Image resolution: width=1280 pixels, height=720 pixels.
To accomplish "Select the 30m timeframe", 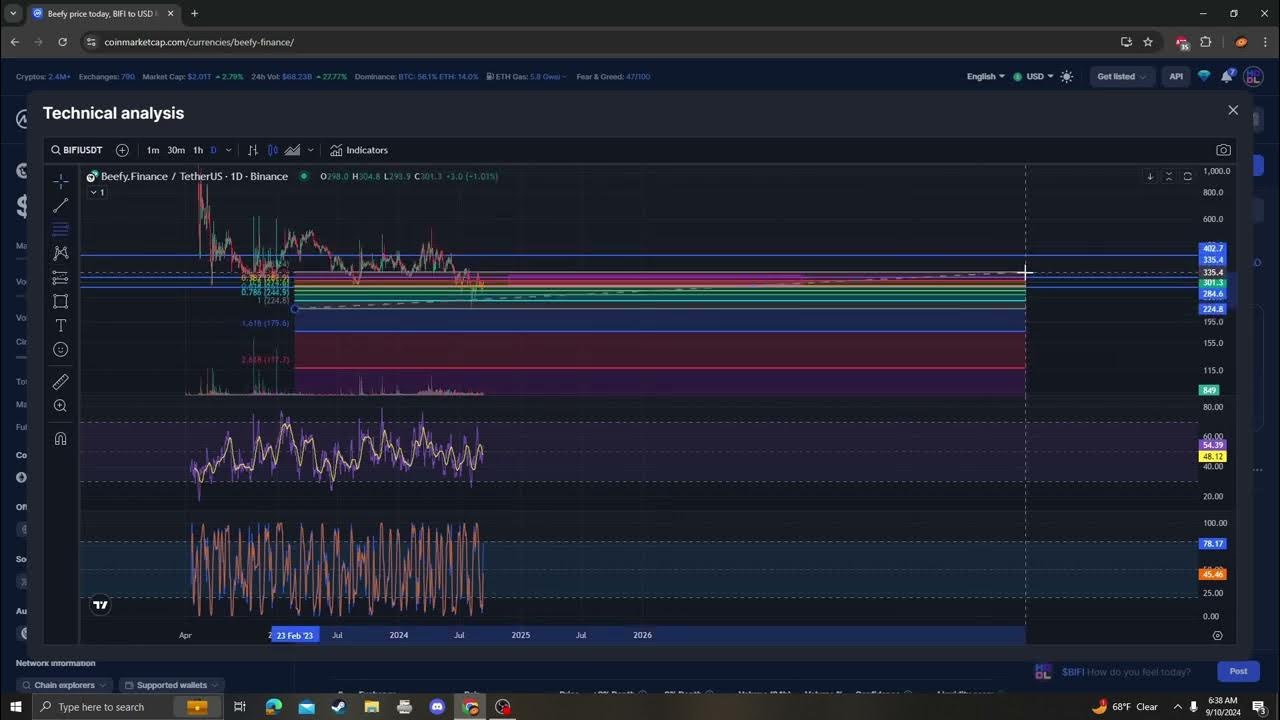I will (176, 150).
